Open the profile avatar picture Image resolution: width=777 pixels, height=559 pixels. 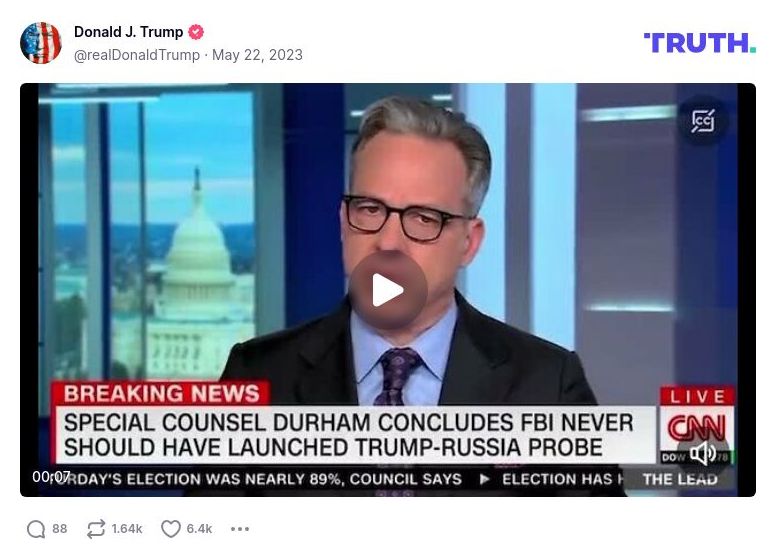coord(41,43)
